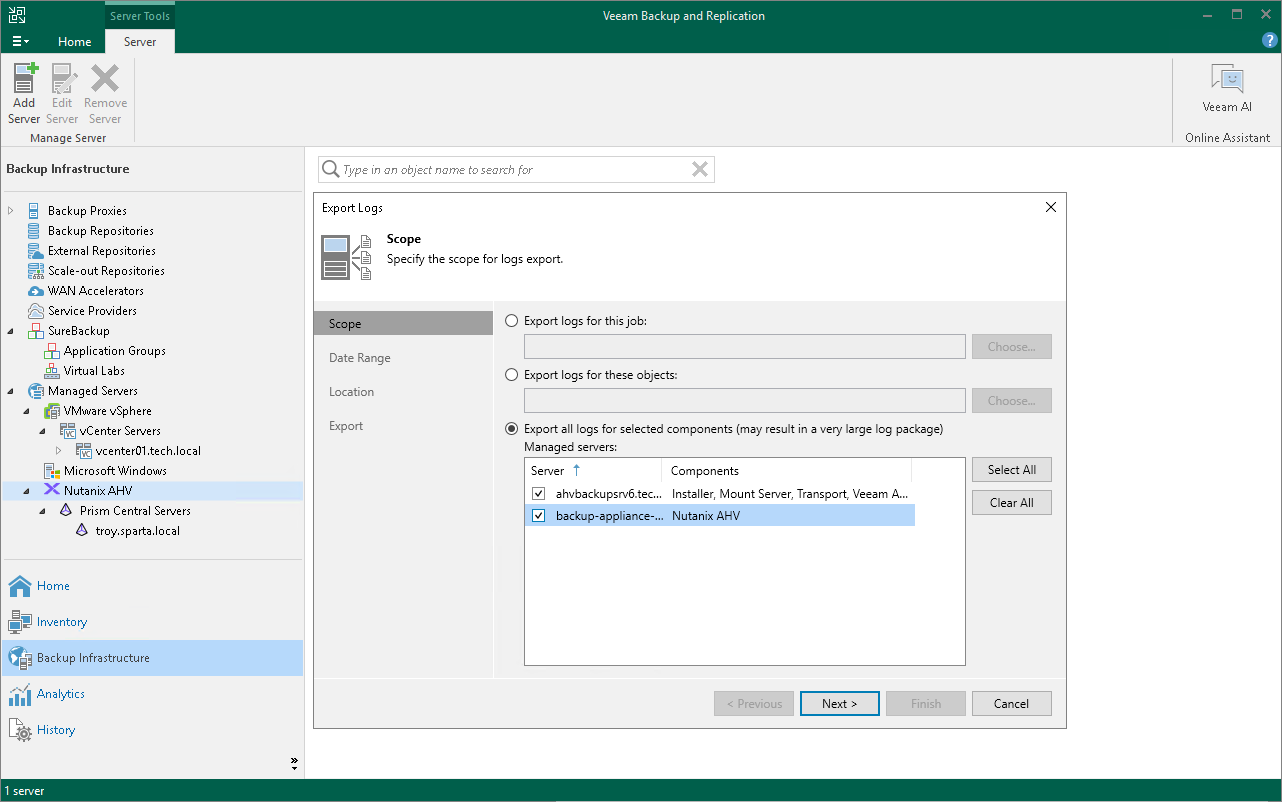Switch to the Home ribbon tab
The image size is (1282, 802).
click(75, 42)
